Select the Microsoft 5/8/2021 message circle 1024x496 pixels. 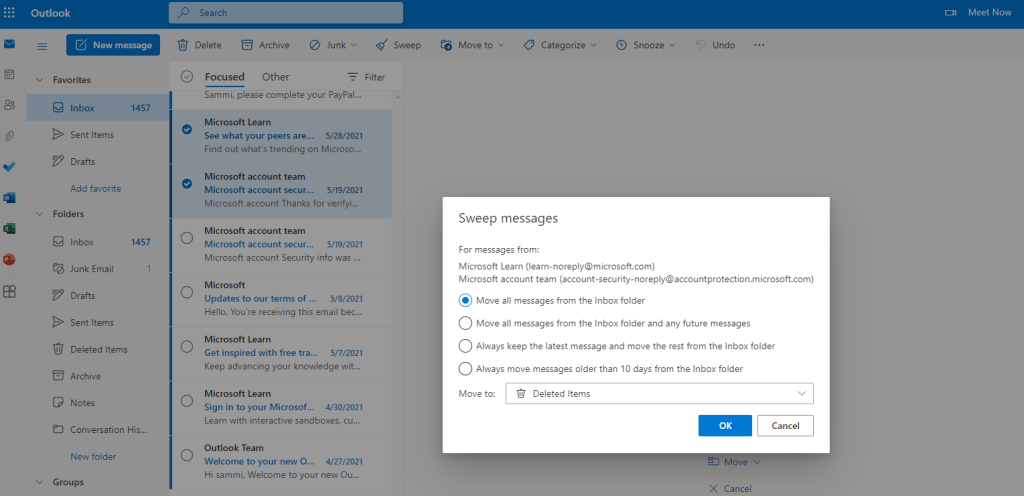(187, 292)
